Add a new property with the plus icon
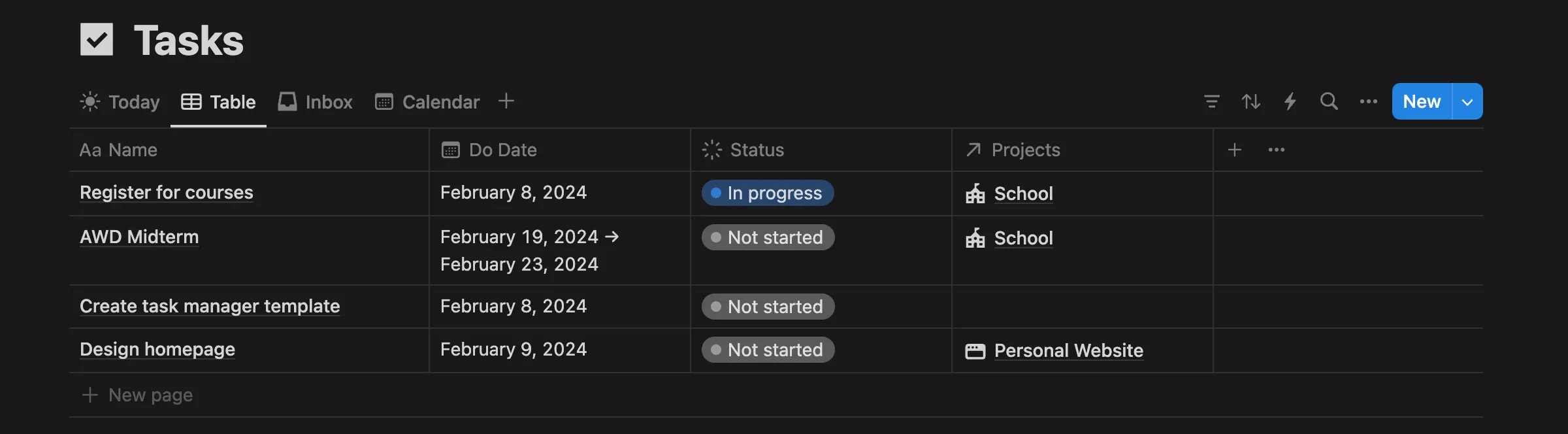The image size is (1568, 434). (1235, 150)
